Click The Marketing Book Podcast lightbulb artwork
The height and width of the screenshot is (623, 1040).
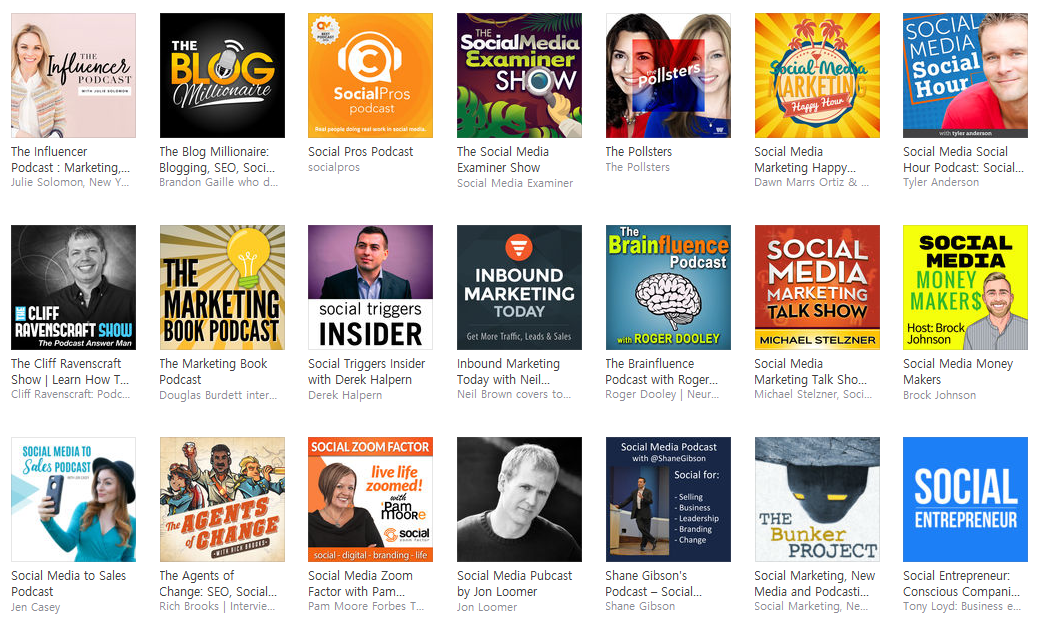point(222,287)
